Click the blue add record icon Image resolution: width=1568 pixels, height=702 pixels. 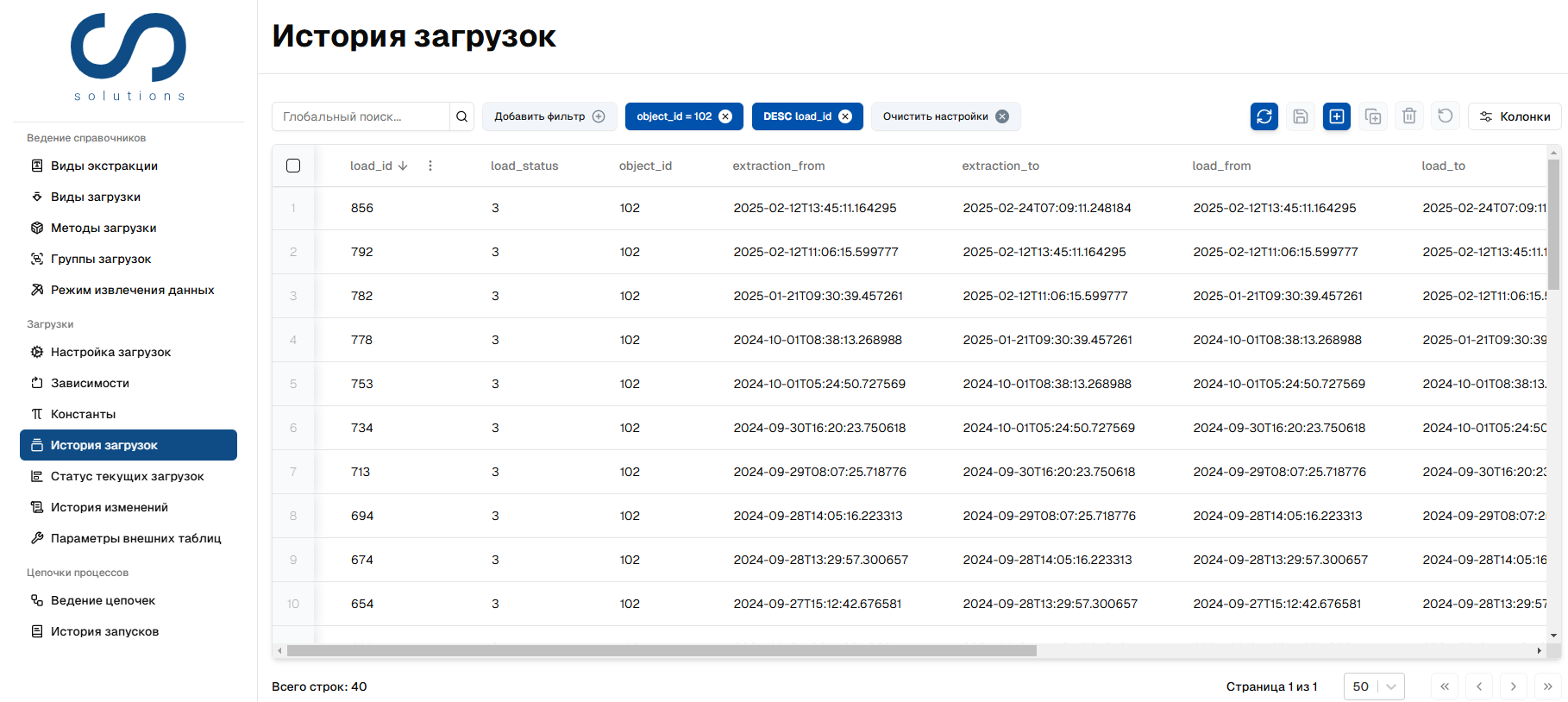pos(1336,116)
